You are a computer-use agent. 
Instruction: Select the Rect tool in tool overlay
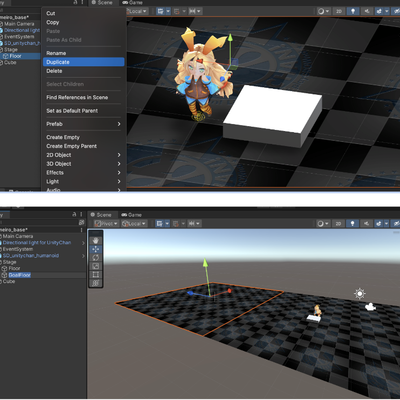pos(96,274)
